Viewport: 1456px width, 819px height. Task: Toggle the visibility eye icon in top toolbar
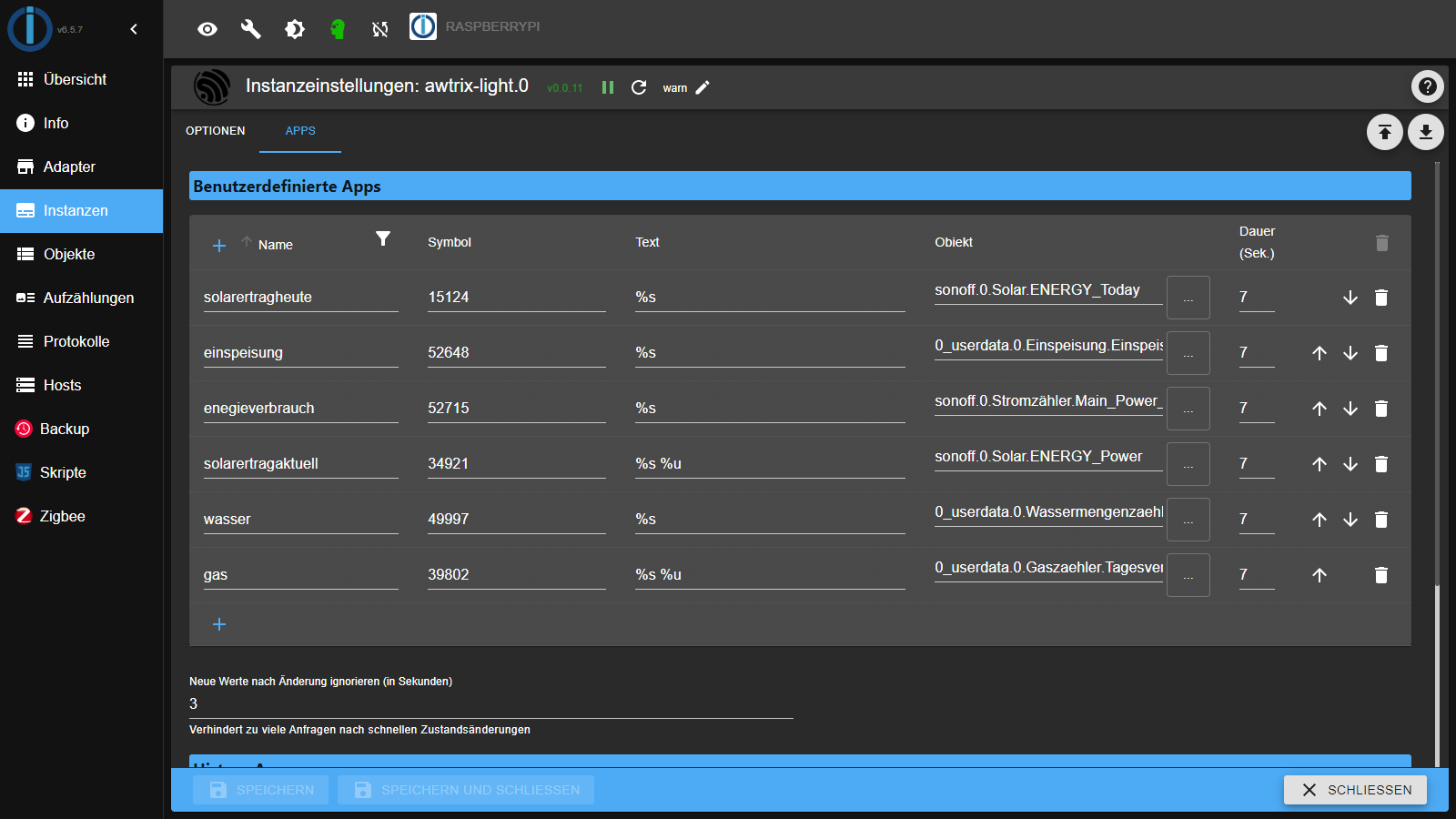click(x=207, y=29)
